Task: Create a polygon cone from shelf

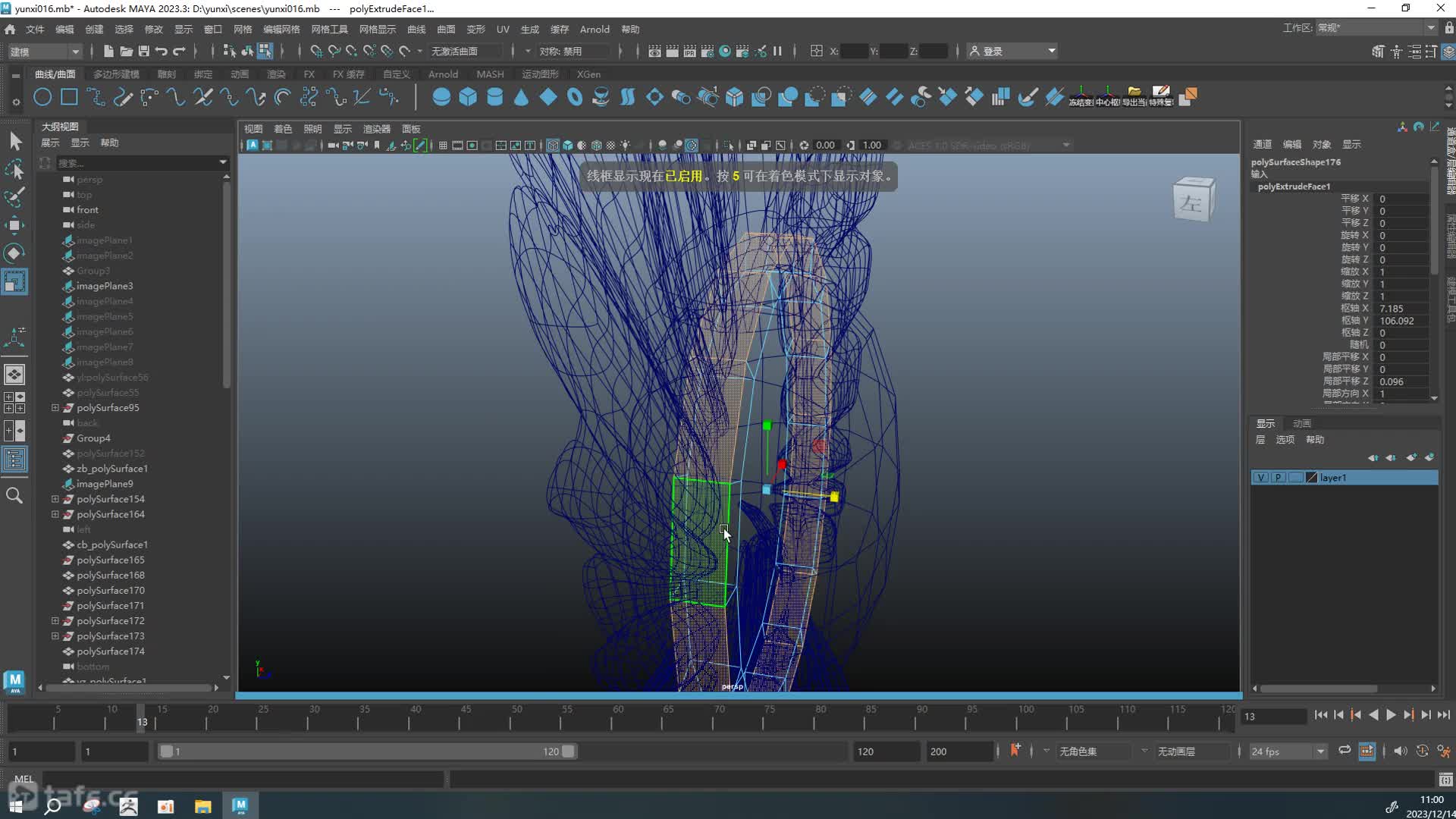Action: click(521, 97)
